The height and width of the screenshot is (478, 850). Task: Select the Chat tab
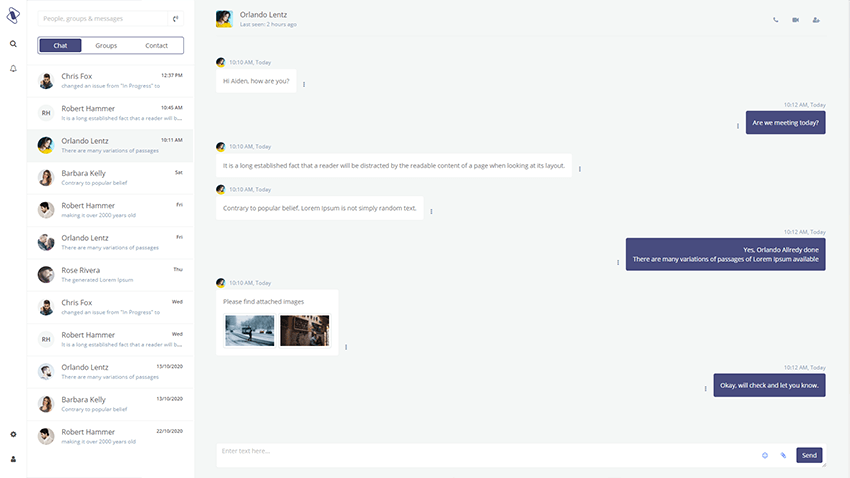tap(60, 46)
